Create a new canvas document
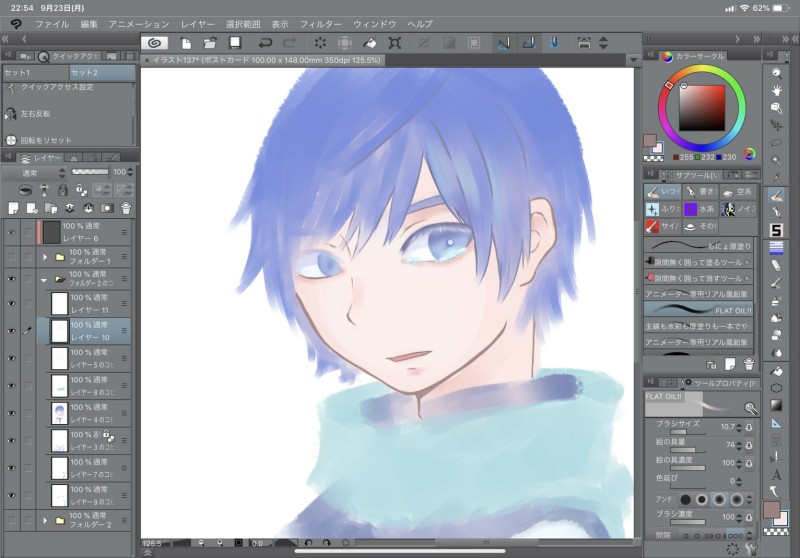Image resolution: width=800 pixels, height=558 pixels. click(186, 43)
